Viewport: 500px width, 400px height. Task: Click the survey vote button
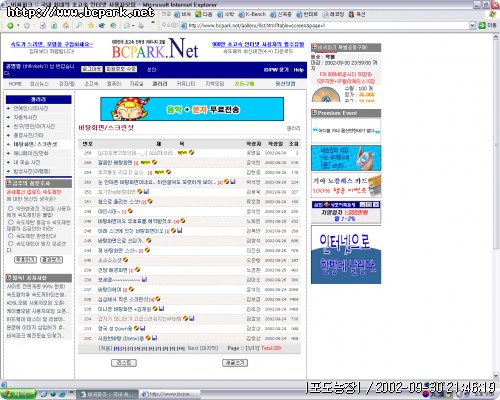(25, 260)
